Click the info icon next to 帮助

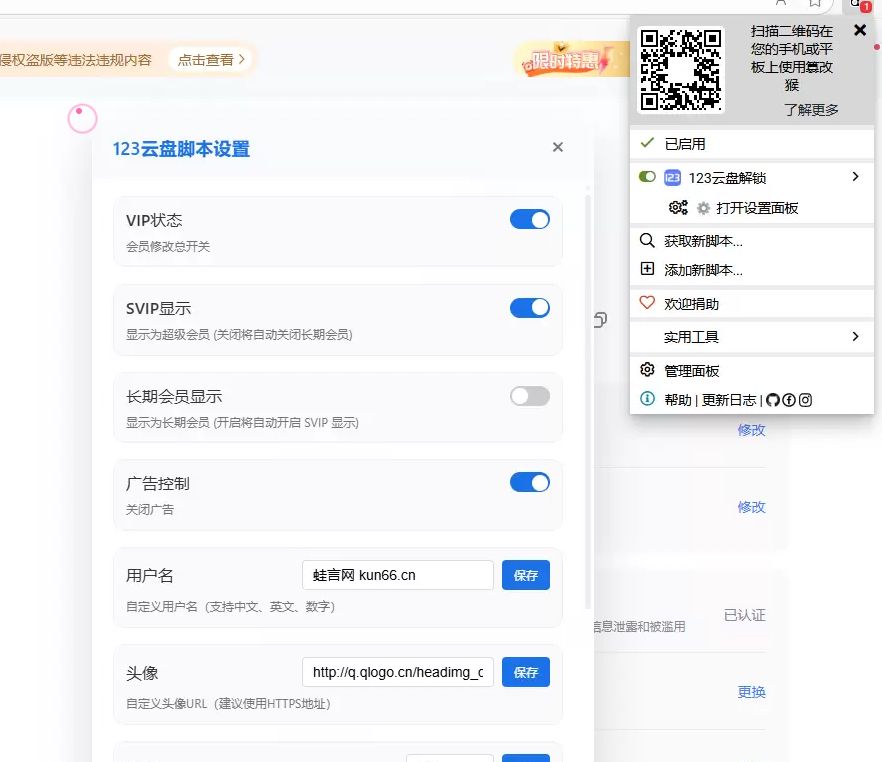646,399
